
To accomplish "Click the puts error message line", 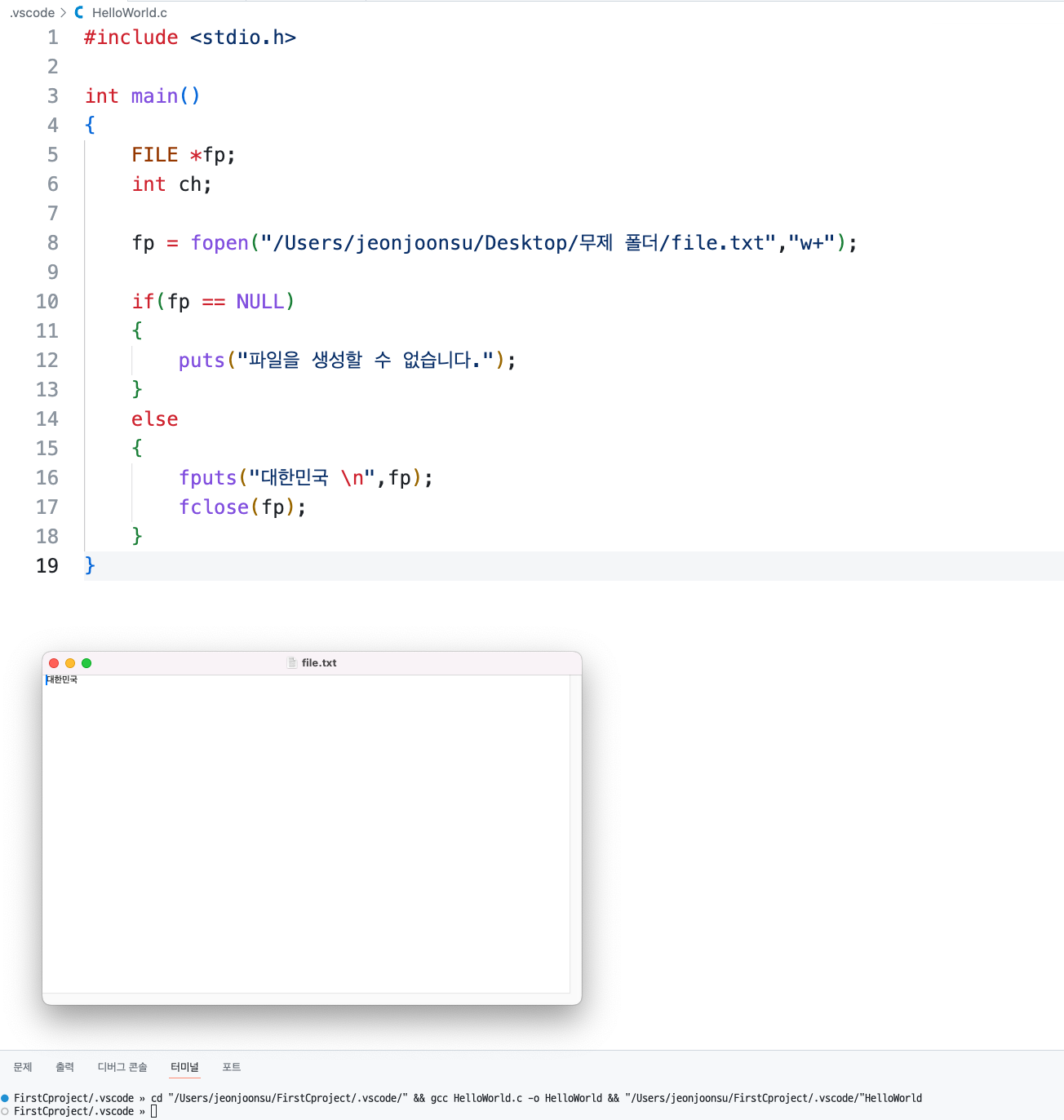I will (x=348, y=361).
